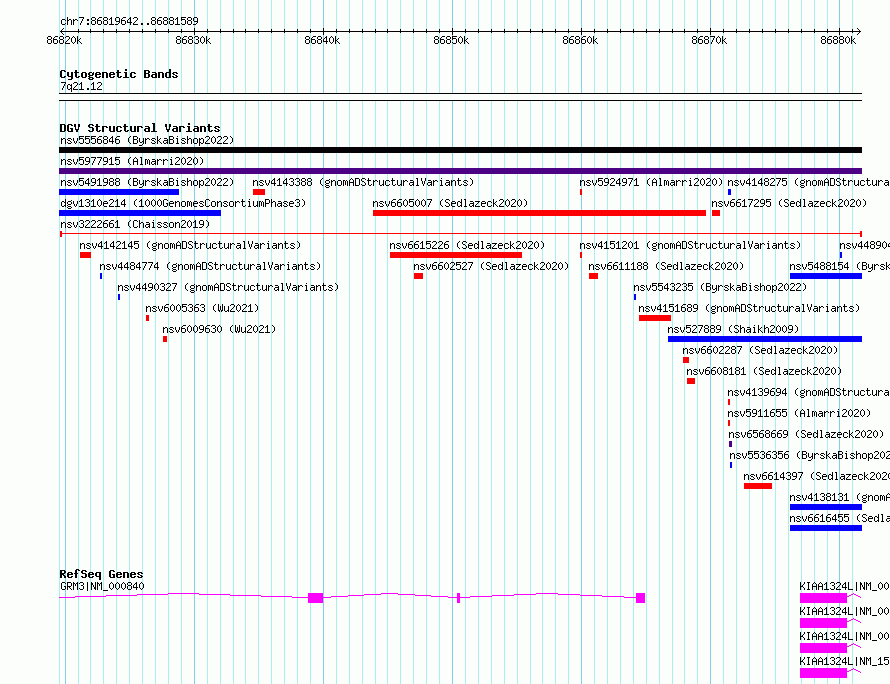This screenshot has height=684, width=890.
Task: Select the first KIAA1324L transcript block
Action: pyautogui.click(x=824, y=598)
